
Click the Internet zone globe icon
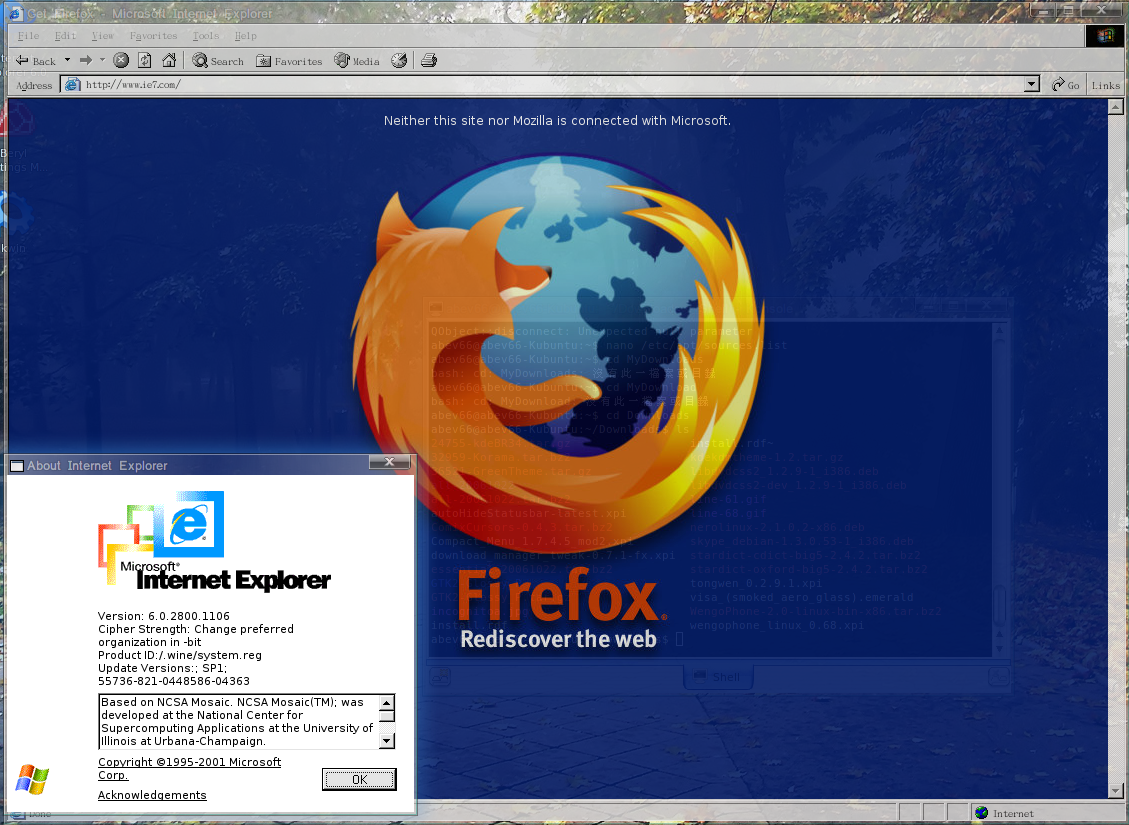[981, 813]
